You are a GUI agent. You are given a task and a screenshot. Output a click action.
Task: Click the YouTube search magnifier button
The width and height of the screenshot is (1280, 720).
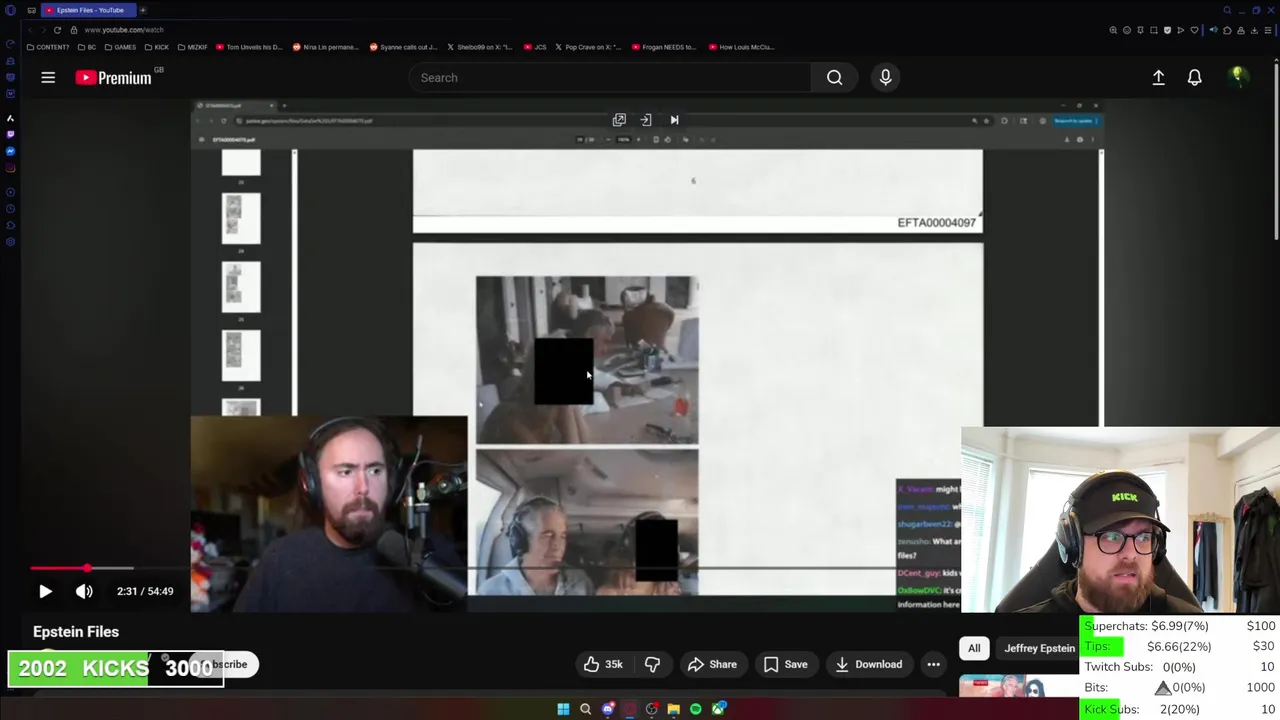click(x=834, y=77)
